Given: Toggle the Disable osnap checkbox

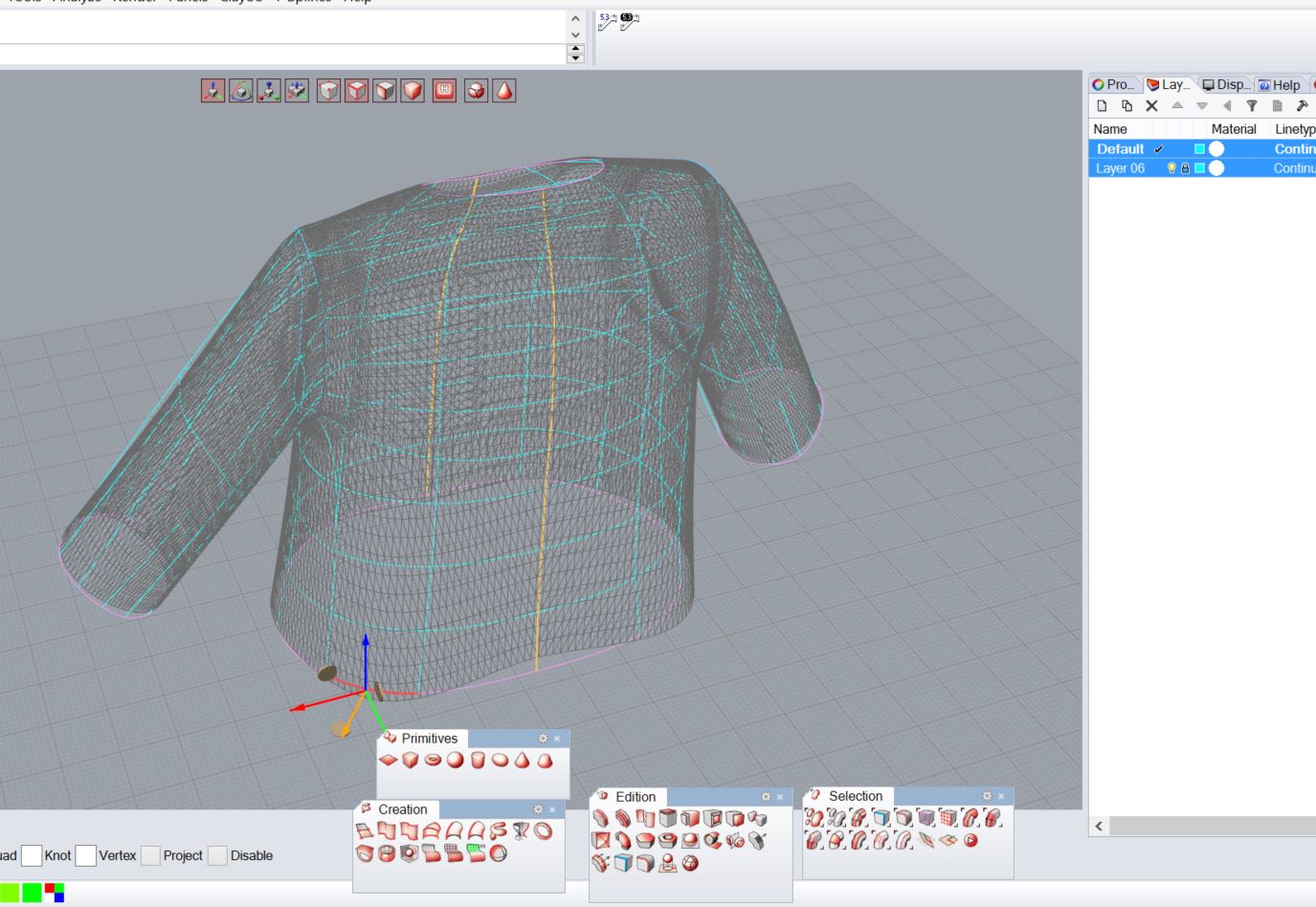Looking at the screenshot, I should 217,855.
